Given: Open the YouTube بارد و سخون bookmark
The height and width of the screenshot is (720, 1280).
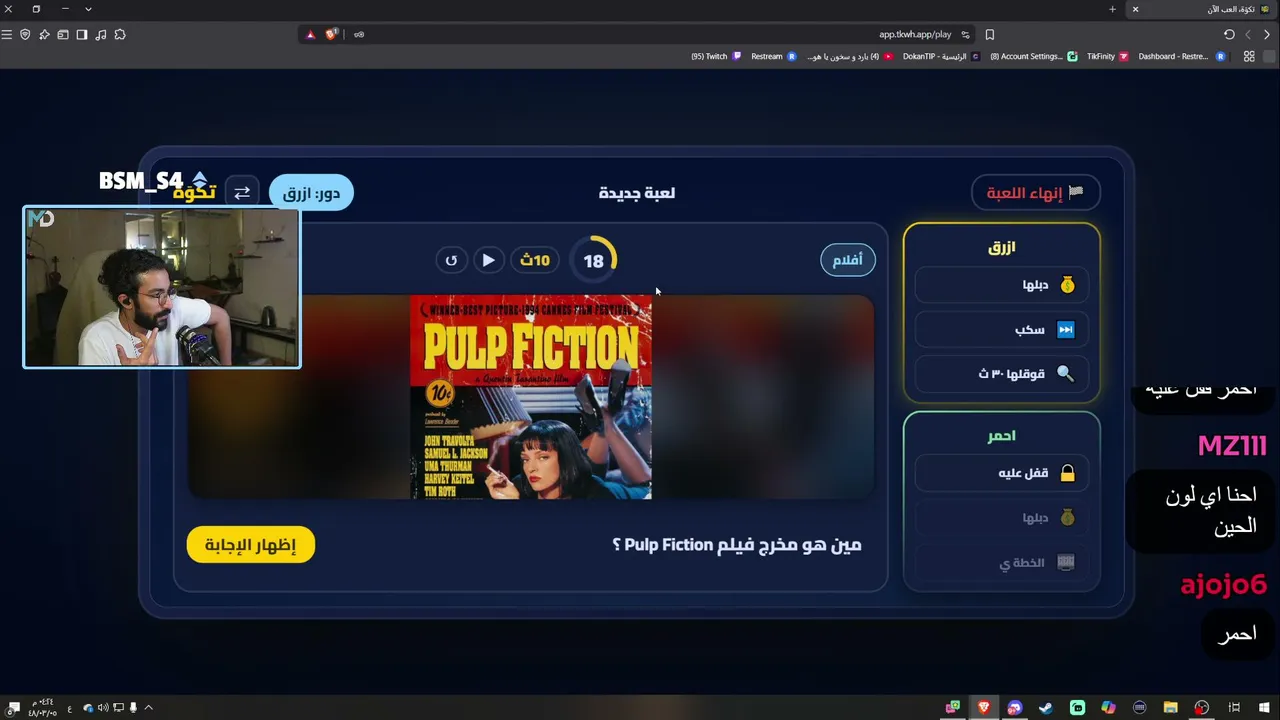Looking at the screenshot, I should [850, 56].
